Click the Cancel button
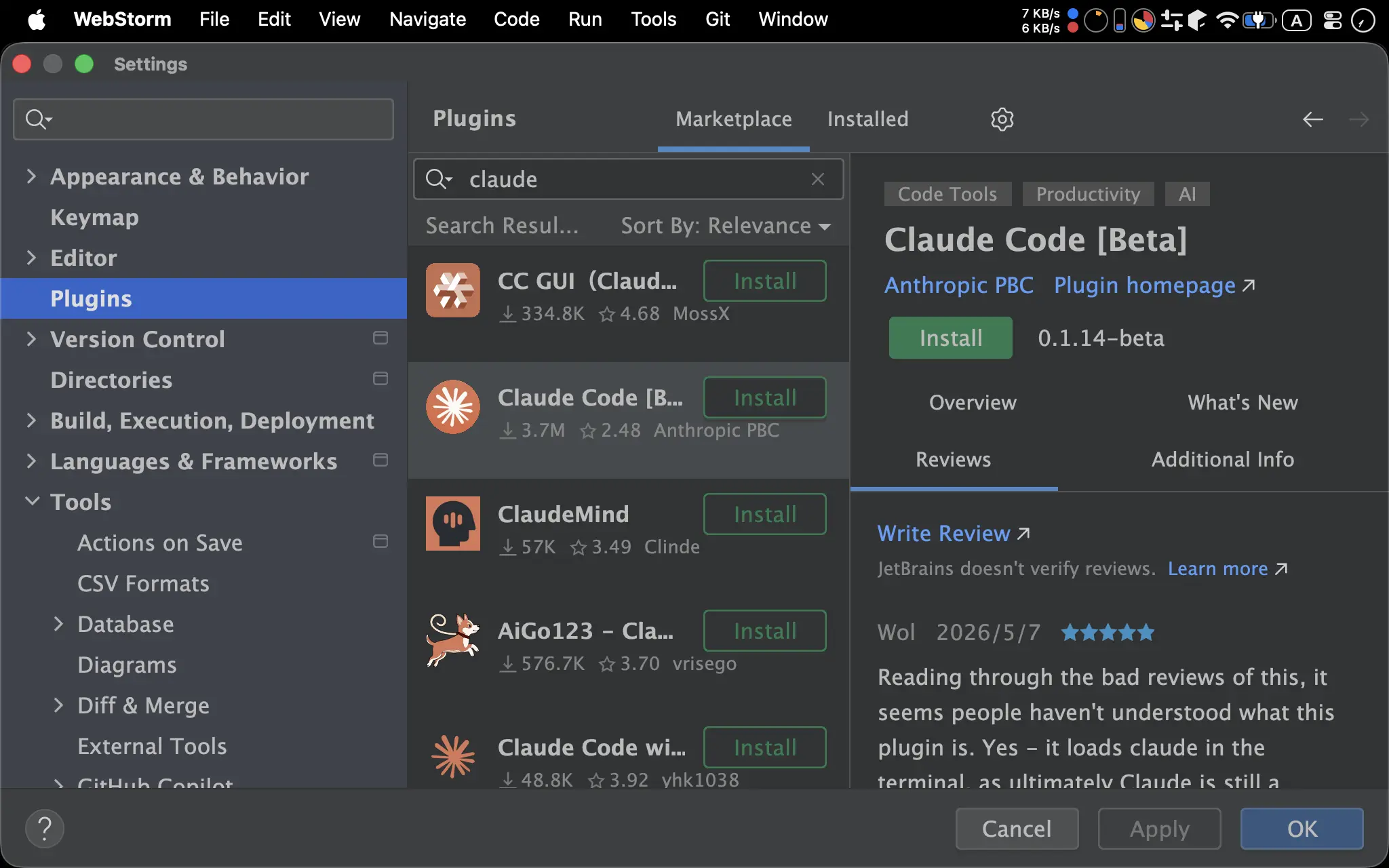The width and height of the screenshot is (1389, 868). coord(1017,829)
